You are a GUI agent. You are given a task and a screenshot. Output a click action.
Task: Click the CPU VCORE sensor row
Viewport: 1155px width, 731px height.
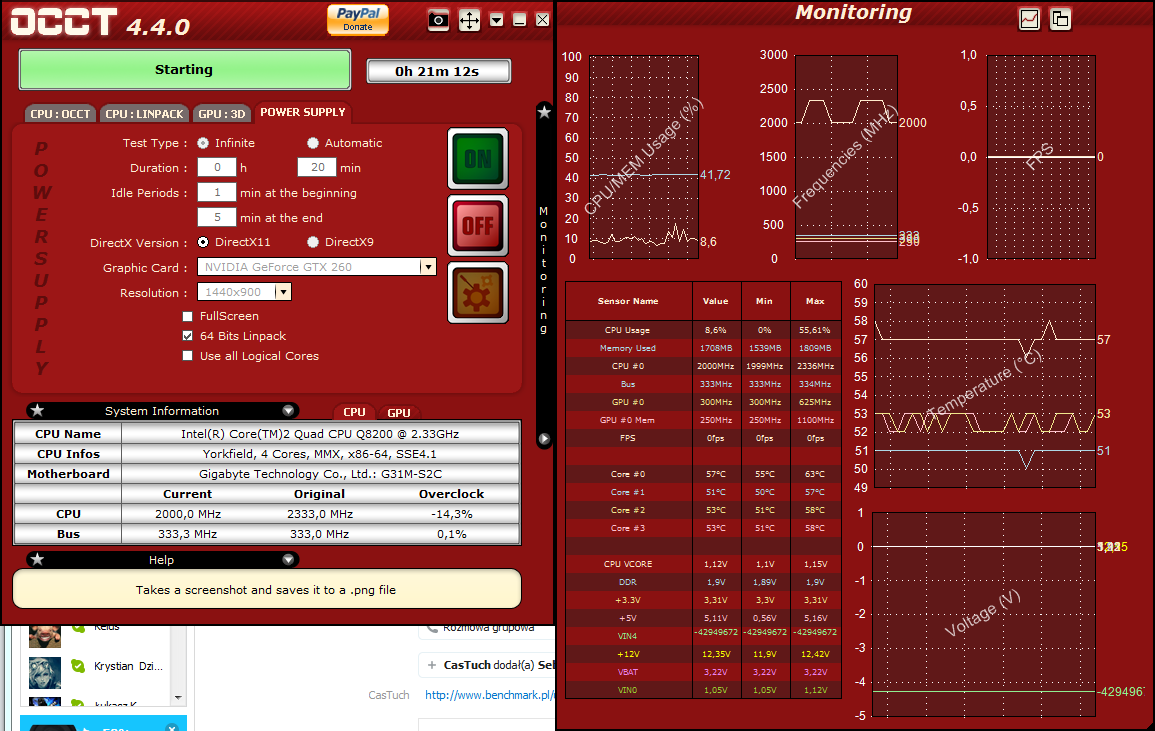pos(703,564)
